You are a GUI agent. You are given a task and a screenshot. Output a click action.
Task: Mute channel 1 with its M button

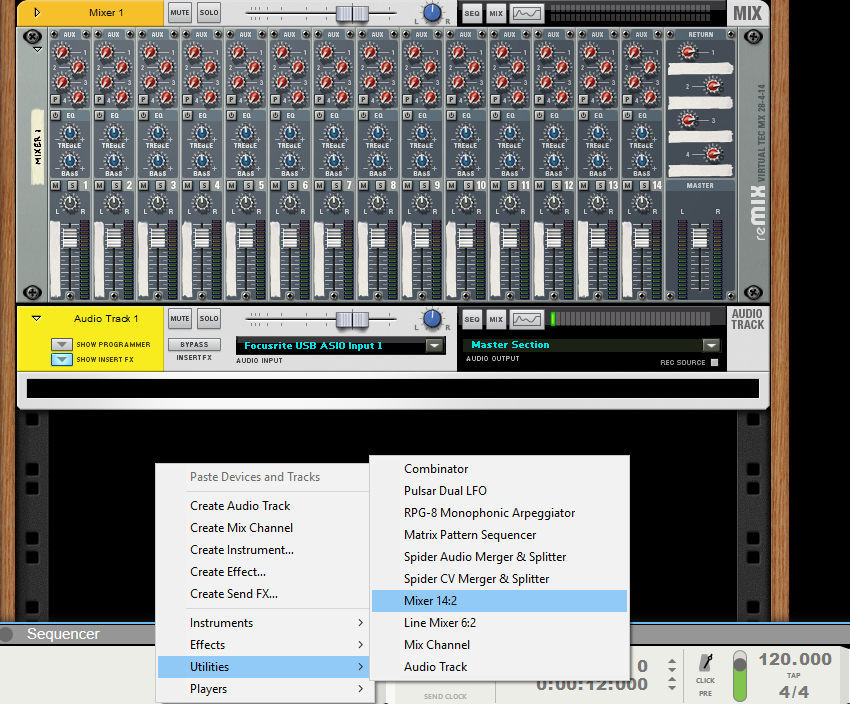pos(55,185)
